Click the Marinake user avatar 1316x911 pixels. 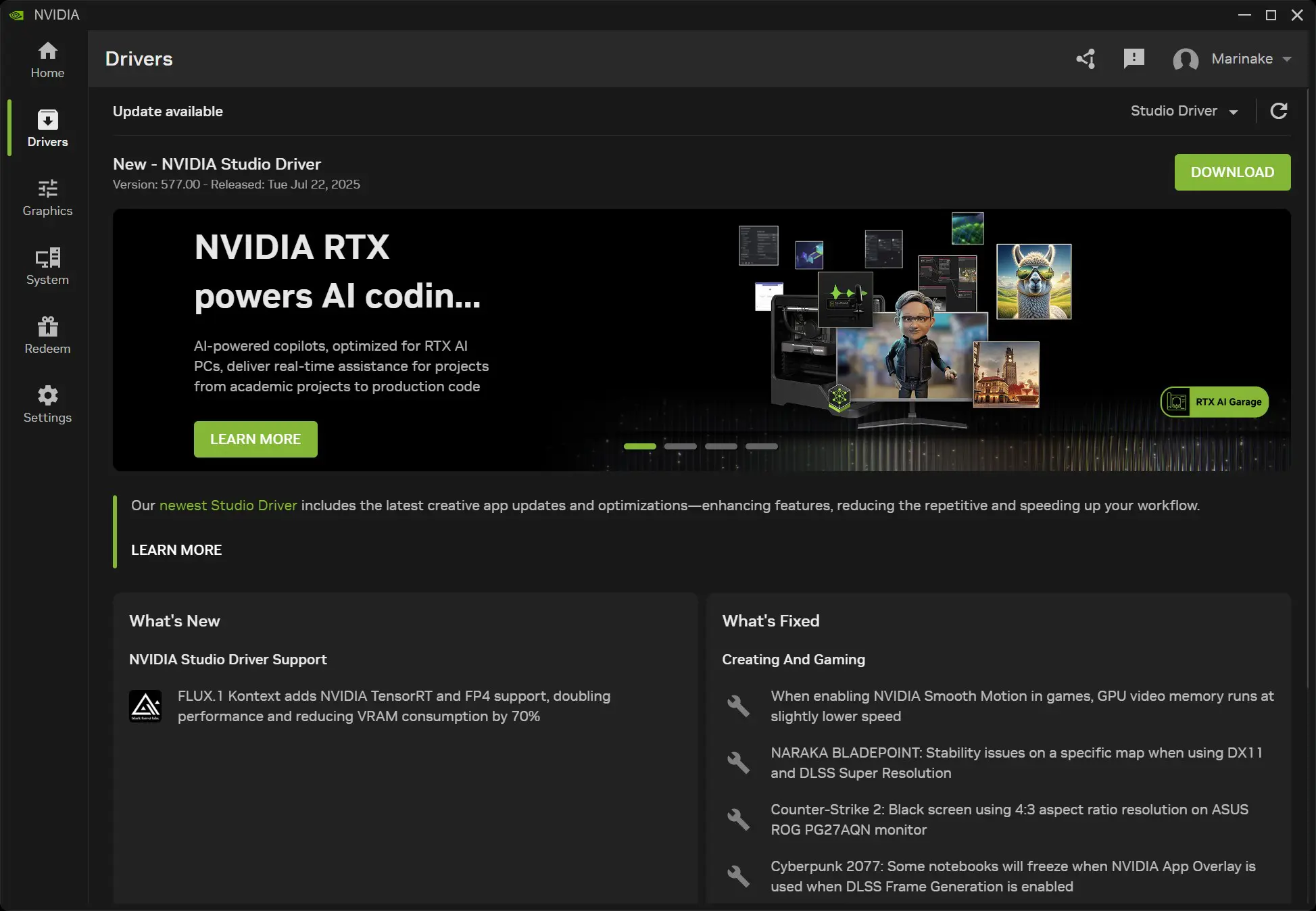click(x=1186, y=59)
